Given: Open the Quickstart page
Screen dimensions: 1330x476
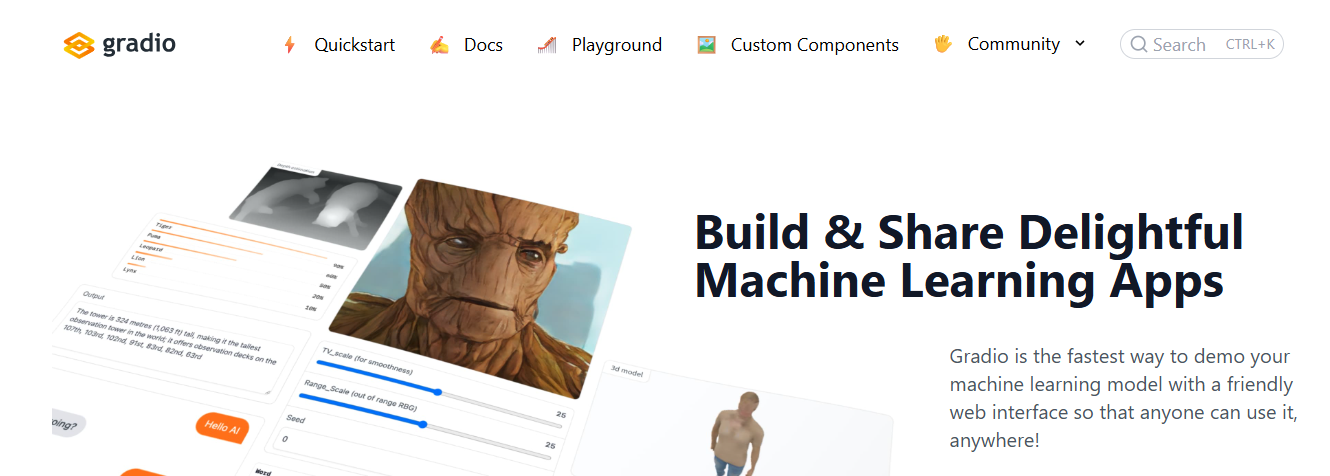Looking at the screenshot, I should [x=354, y=45].
